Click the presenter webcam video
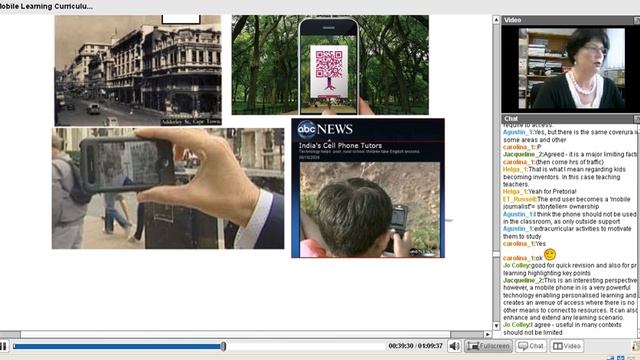 point(571,69)
